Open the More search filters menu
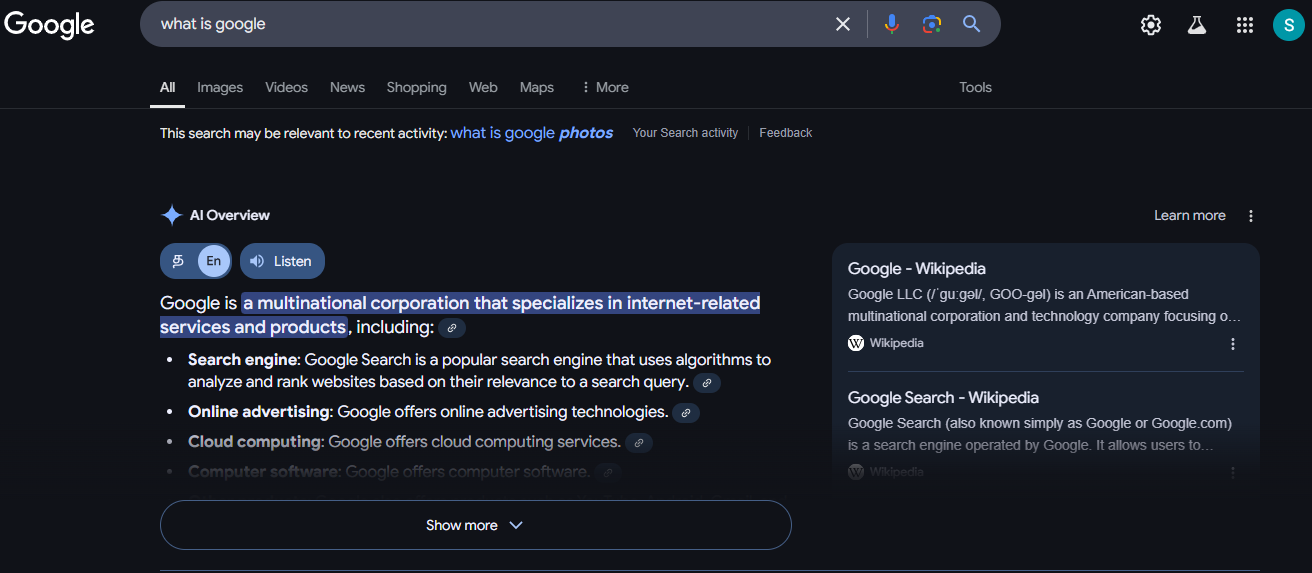The width and height of the screenshot is (1312, 573). click(605, 87)
